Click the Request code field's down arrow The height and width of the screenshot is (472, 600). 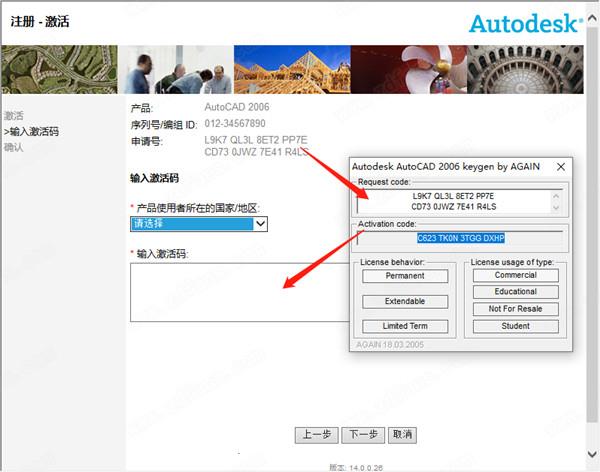[556, 208]
